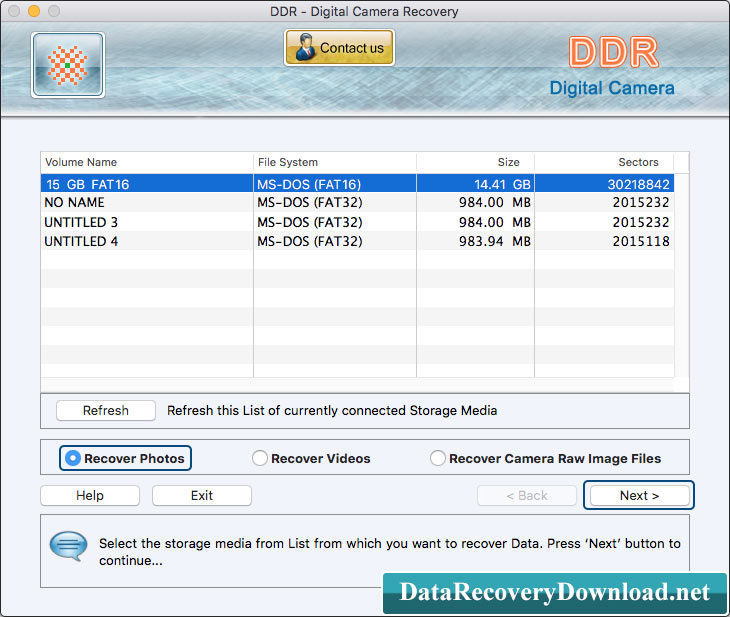This screenshot has height=617, width=730.
Task: Select the Recover Videos option
Action: [x=311, y=458]
